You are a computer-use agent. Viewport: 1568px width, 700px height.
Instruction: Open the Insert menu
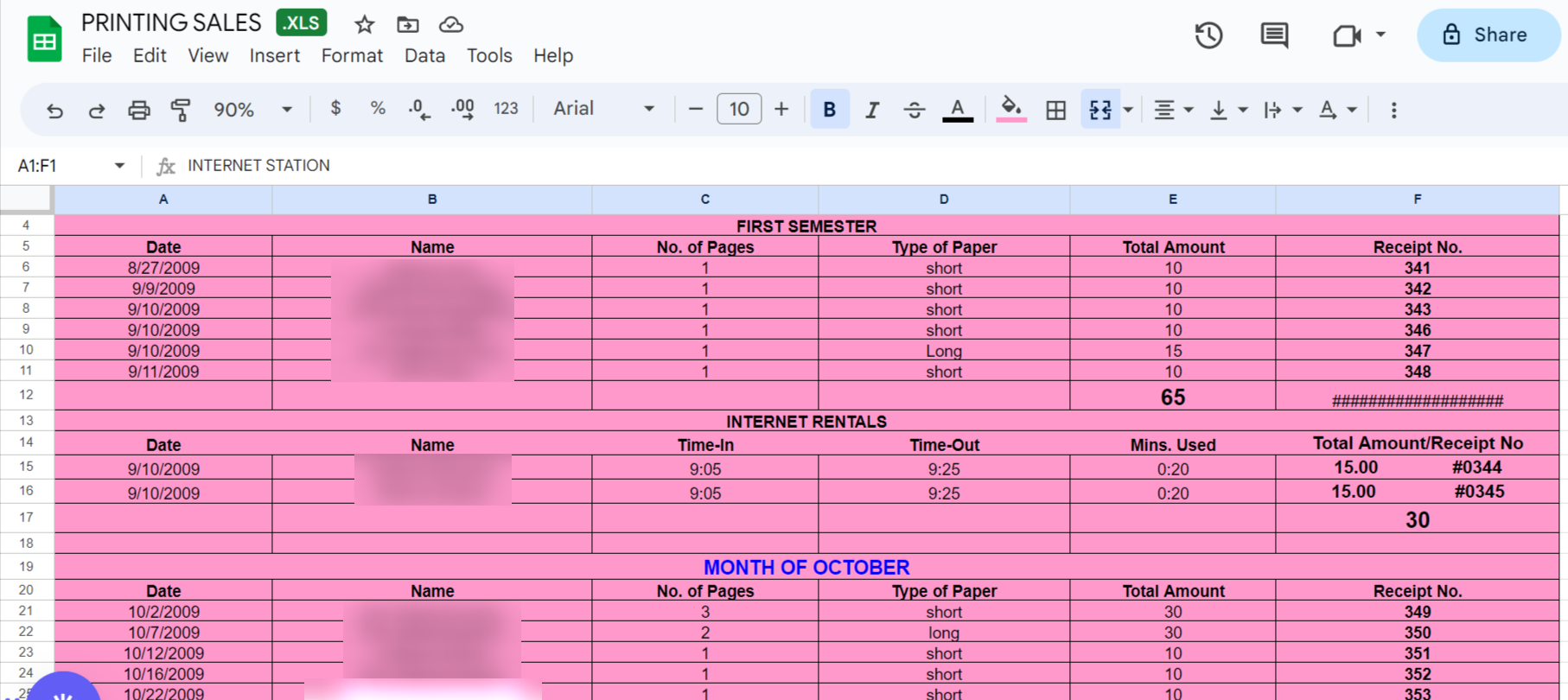click(275, 55)
